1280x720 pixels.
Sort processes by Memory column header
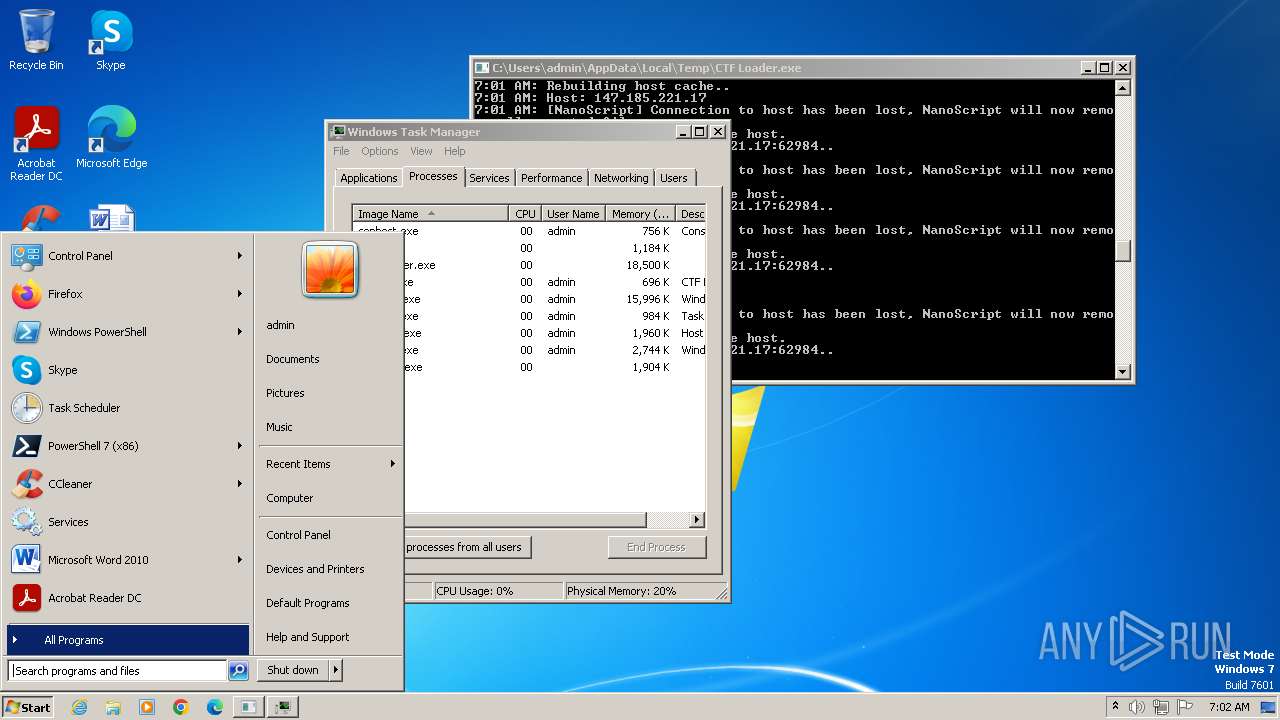pyautogui.click(x=641, y=214)
